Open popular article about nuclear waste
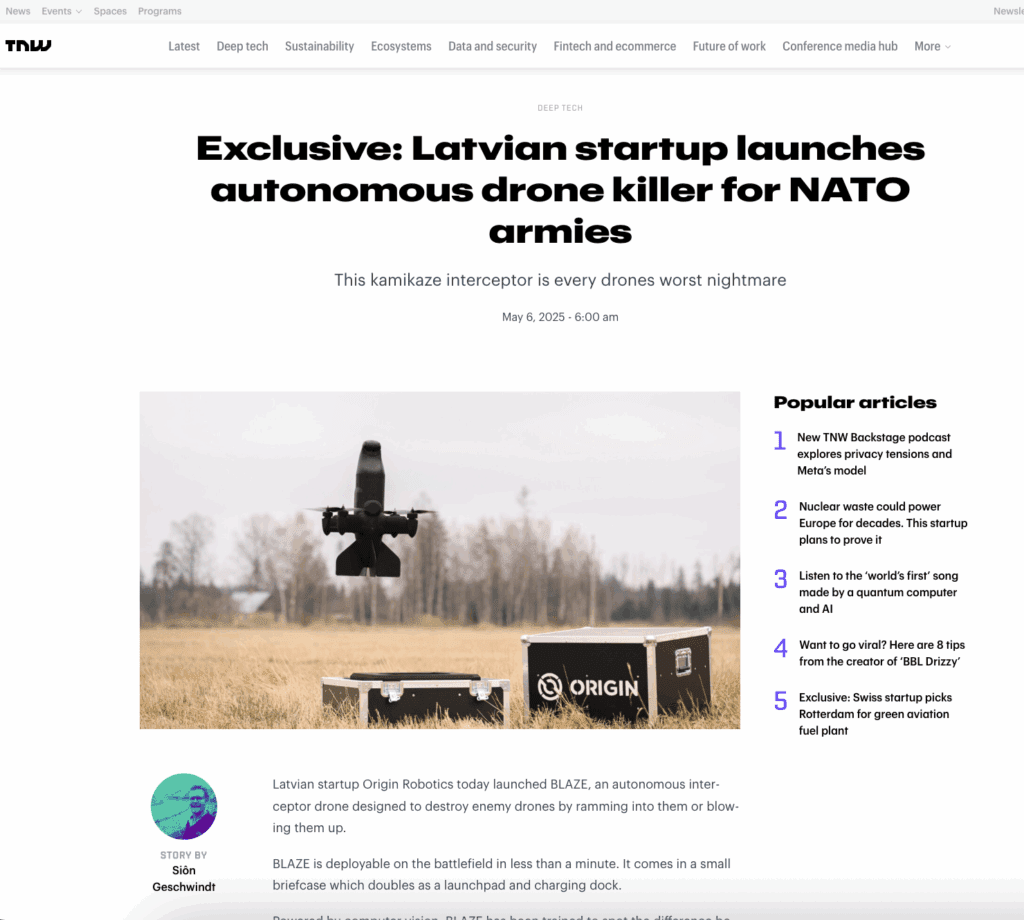This screenshot has height=920, width=1024. (x=883, y=523)
